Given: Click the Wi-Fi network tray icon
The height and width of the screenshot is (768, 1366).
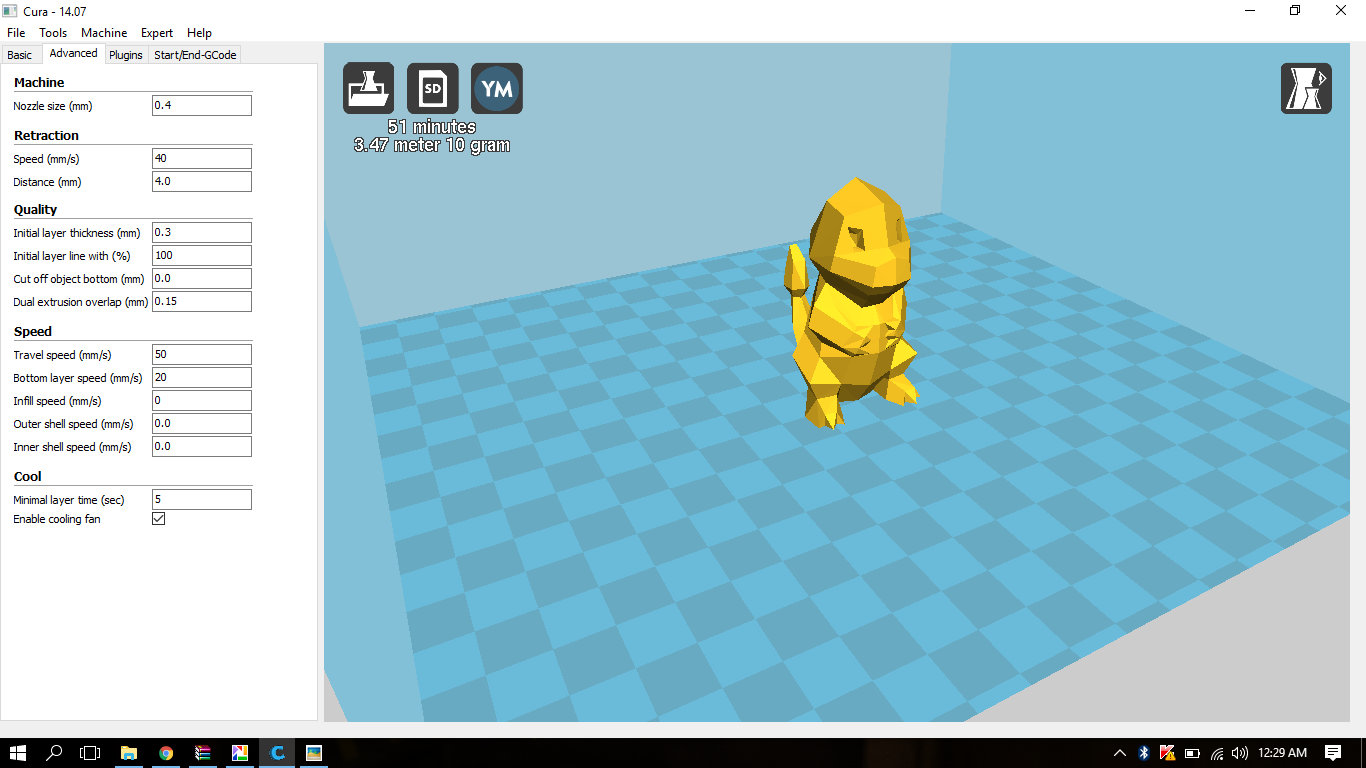Looking at the screenshot, I should coord(1217,753).
